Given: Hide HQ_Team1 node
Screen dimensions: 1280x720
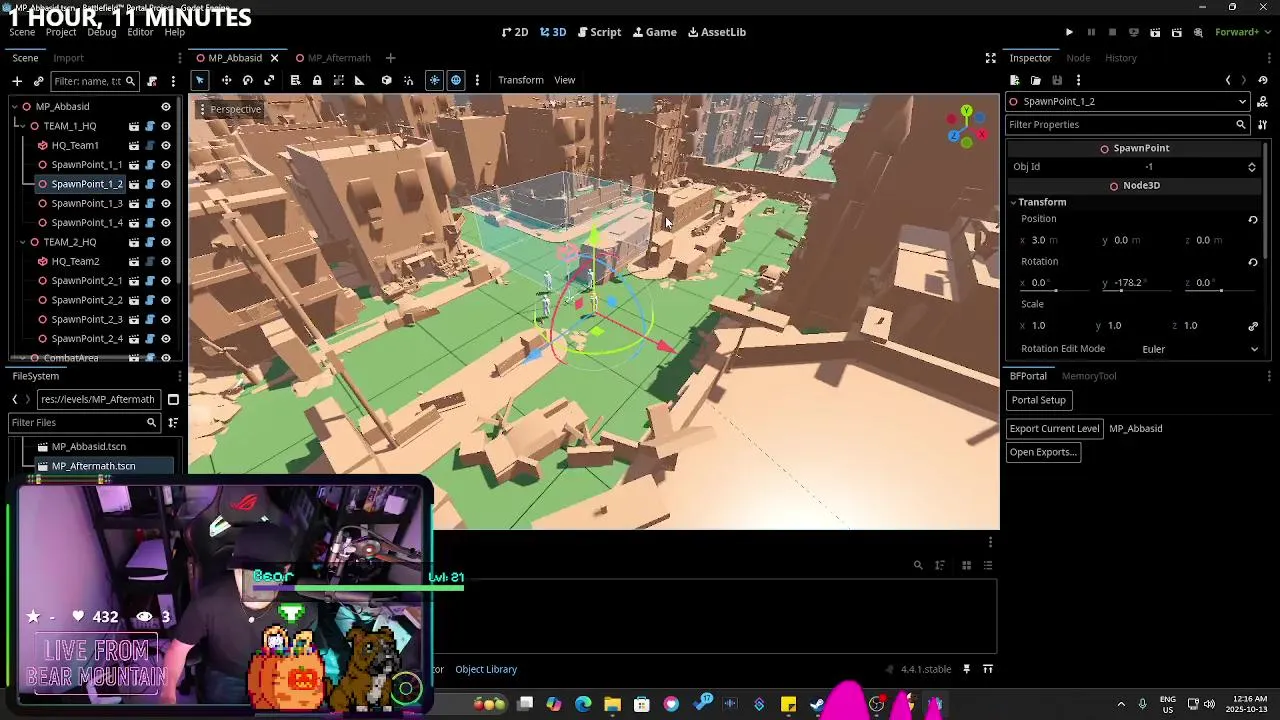Looking at the screenshot, I should (166, 145).
